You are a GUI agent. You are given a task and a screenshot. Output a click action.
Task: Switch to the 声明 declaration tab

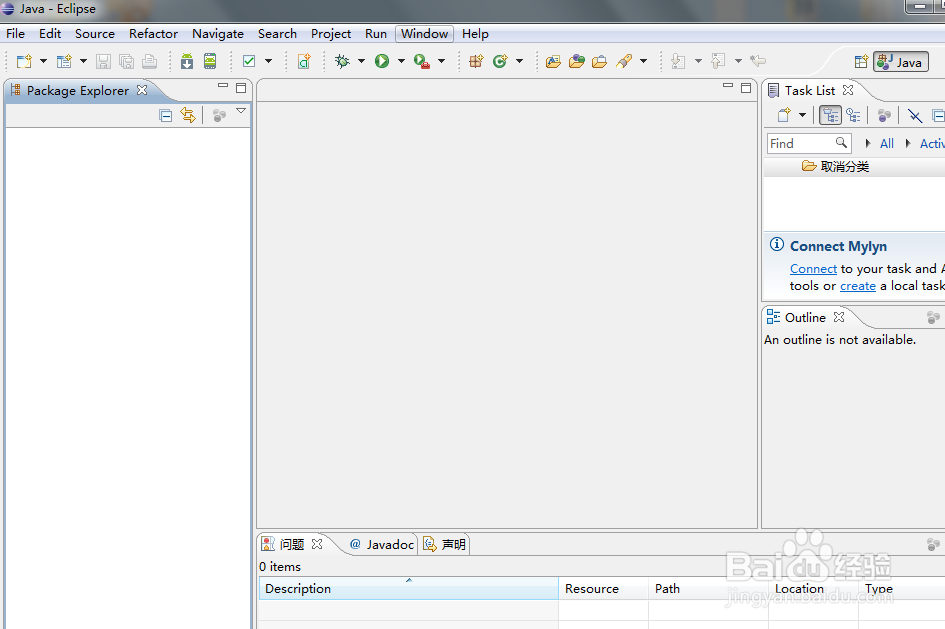coord(445,544)
